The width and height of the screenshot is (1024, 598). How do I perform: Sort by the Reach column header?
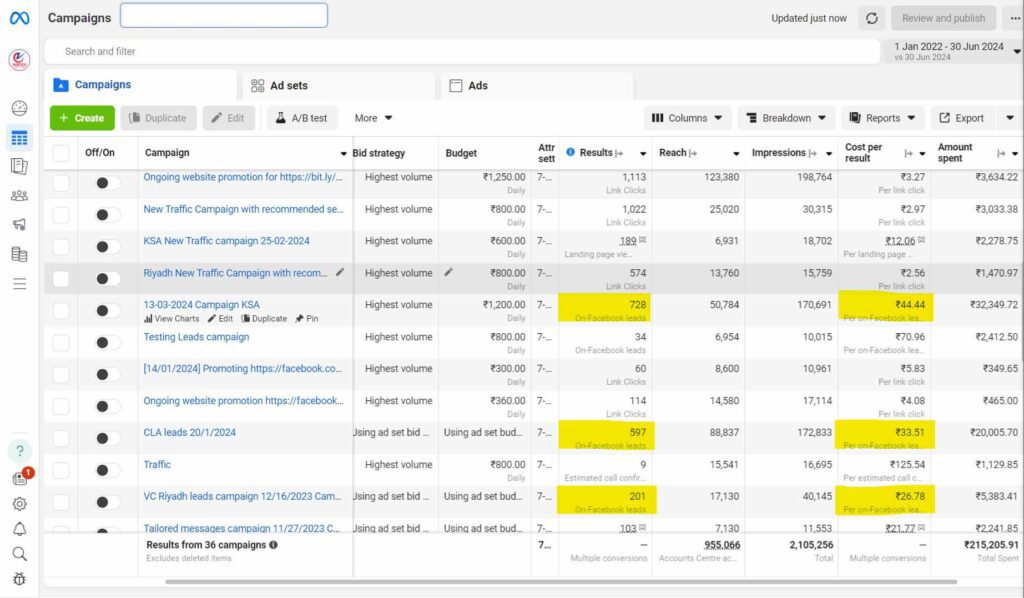pyautogui.click(x=672, y=152)
